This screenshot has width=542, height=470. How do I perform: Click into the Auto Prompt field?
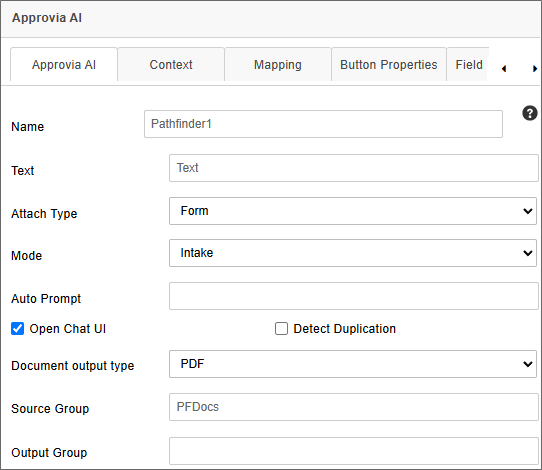(x=354, y=296)
